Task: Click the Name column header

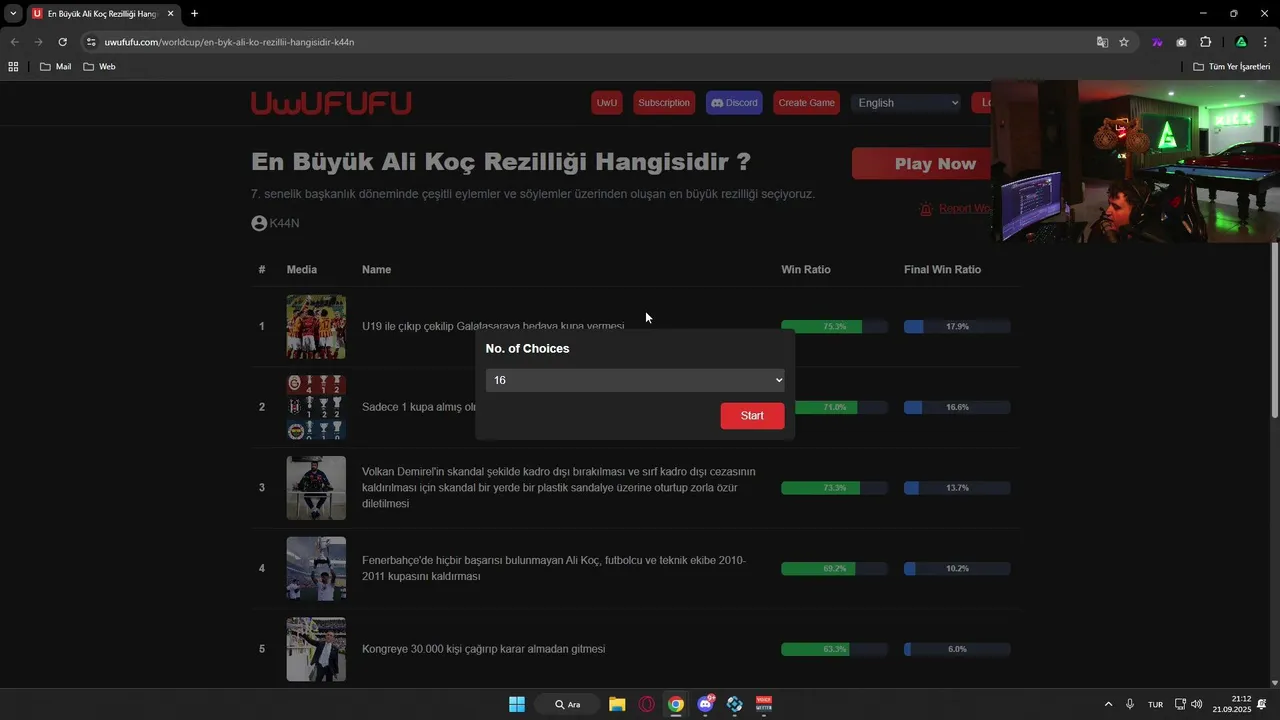Action: tap(376, 270)
